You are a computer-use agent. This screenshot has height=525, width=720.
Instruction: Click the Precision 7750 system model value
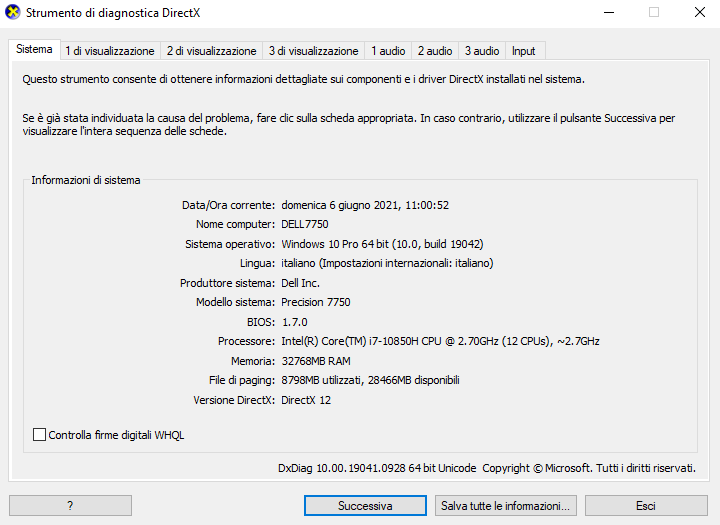pos(316,302)
